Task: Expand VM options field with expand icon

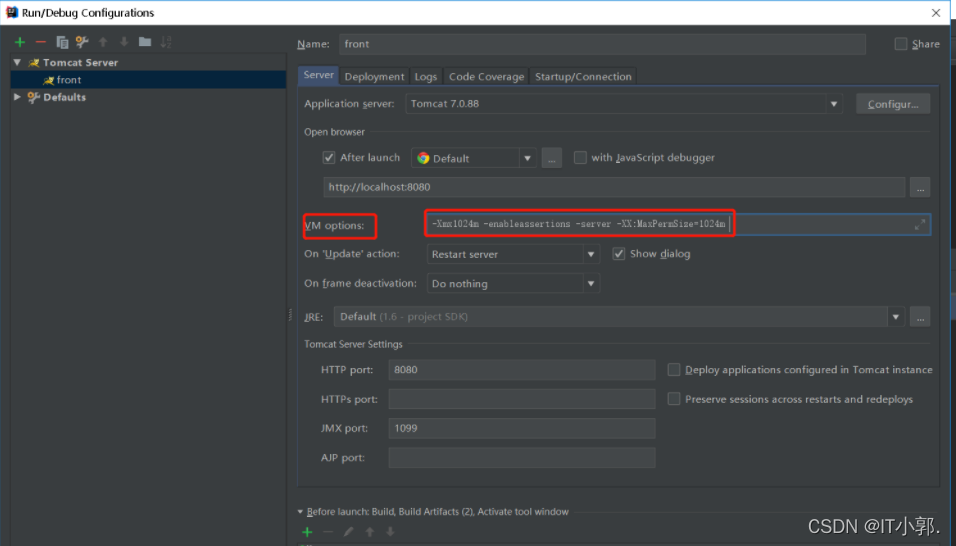Action: [919, 224]
